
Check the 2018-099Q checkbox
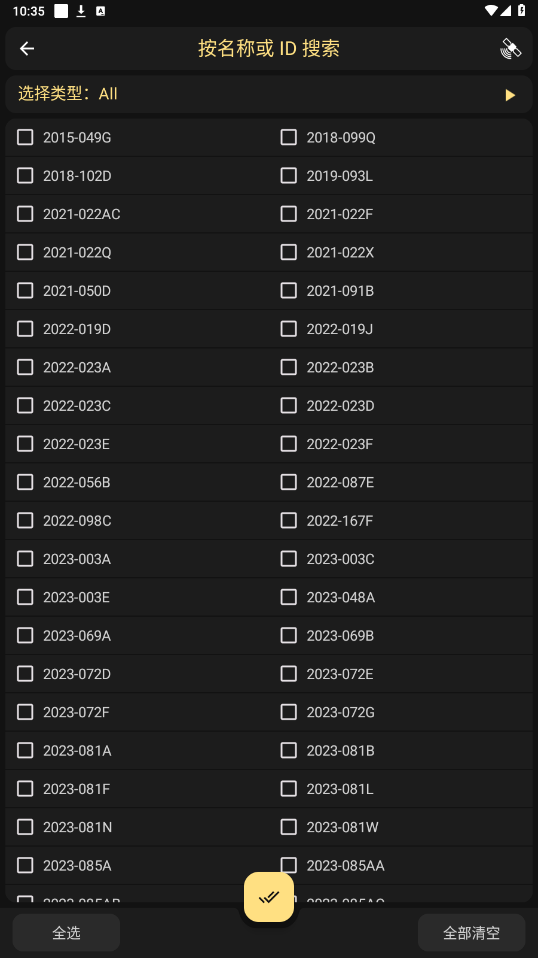[289, 137]
